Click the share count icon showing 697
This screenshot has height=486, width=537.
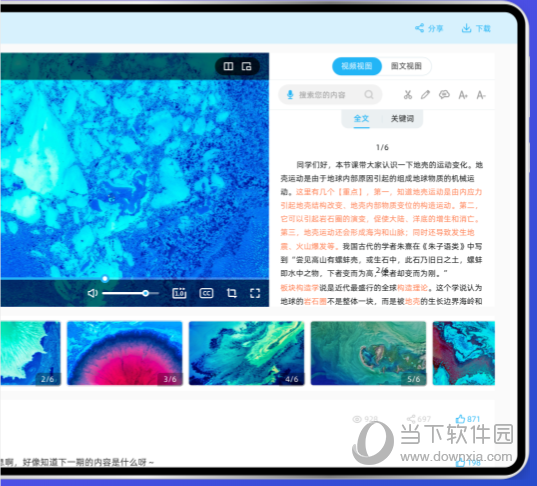pyautogui.click(x=411, y=419)
